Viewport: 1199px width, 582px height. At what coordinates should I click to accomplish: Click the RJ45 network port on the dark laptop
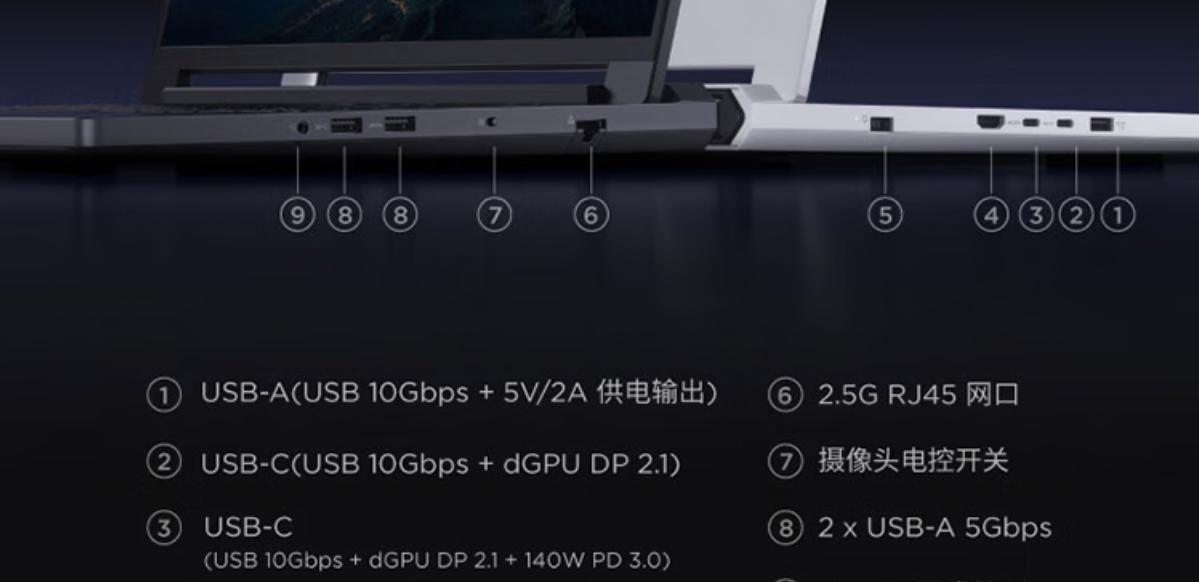590,128
